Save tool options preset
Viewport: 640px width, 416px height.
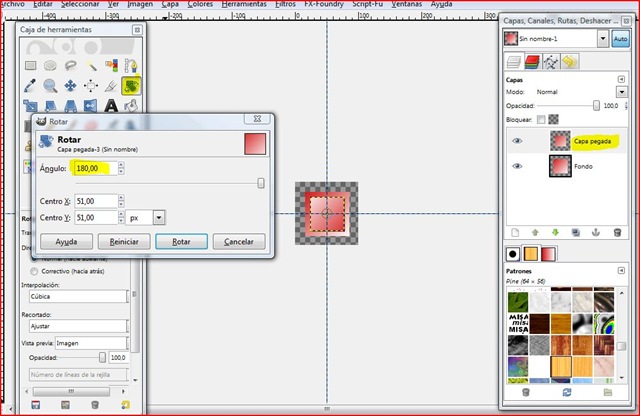[x=36, y=405]
